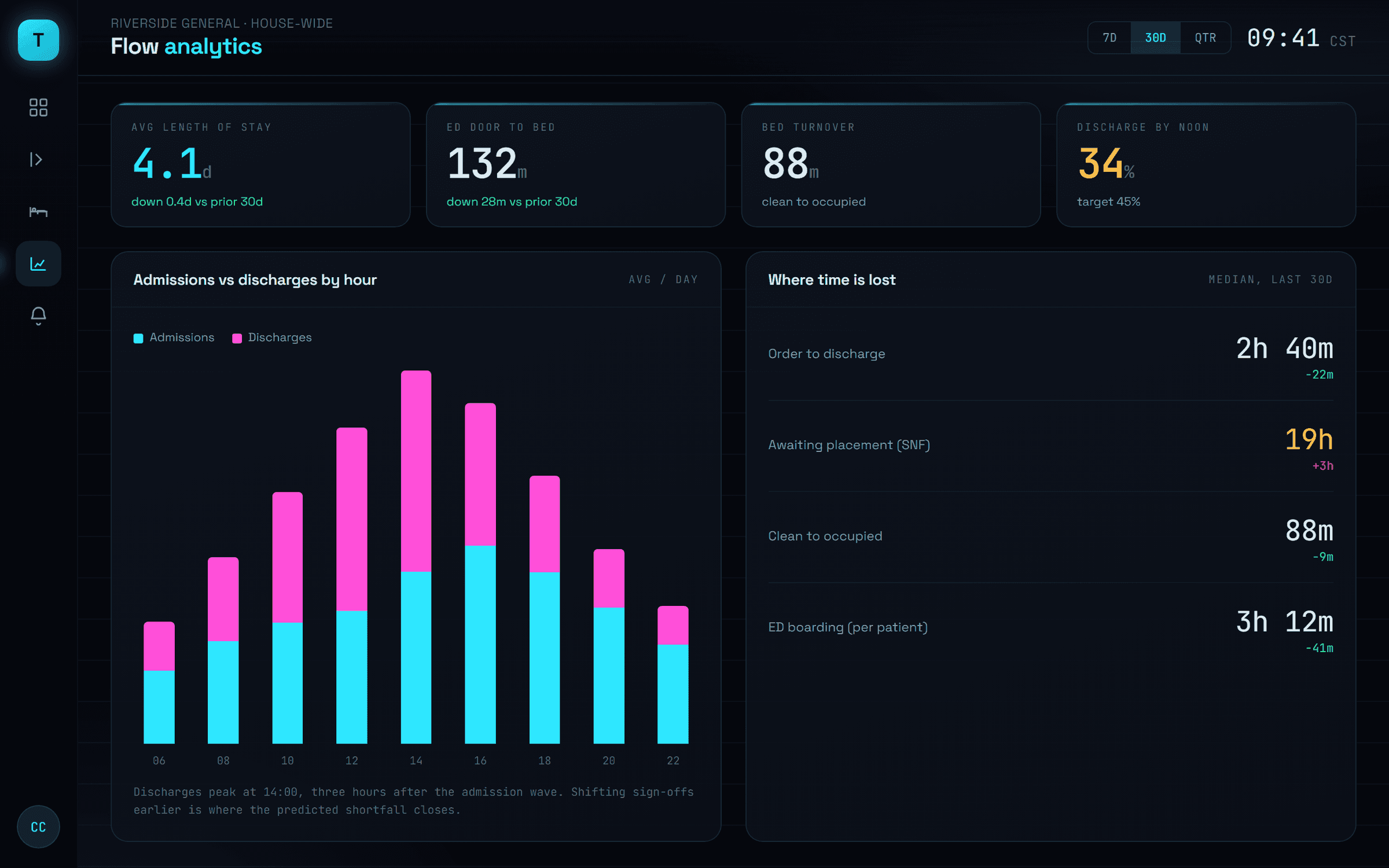Click the T app logo icon
This screenshot has height=868, width=1389.
(x=38, y=40)
